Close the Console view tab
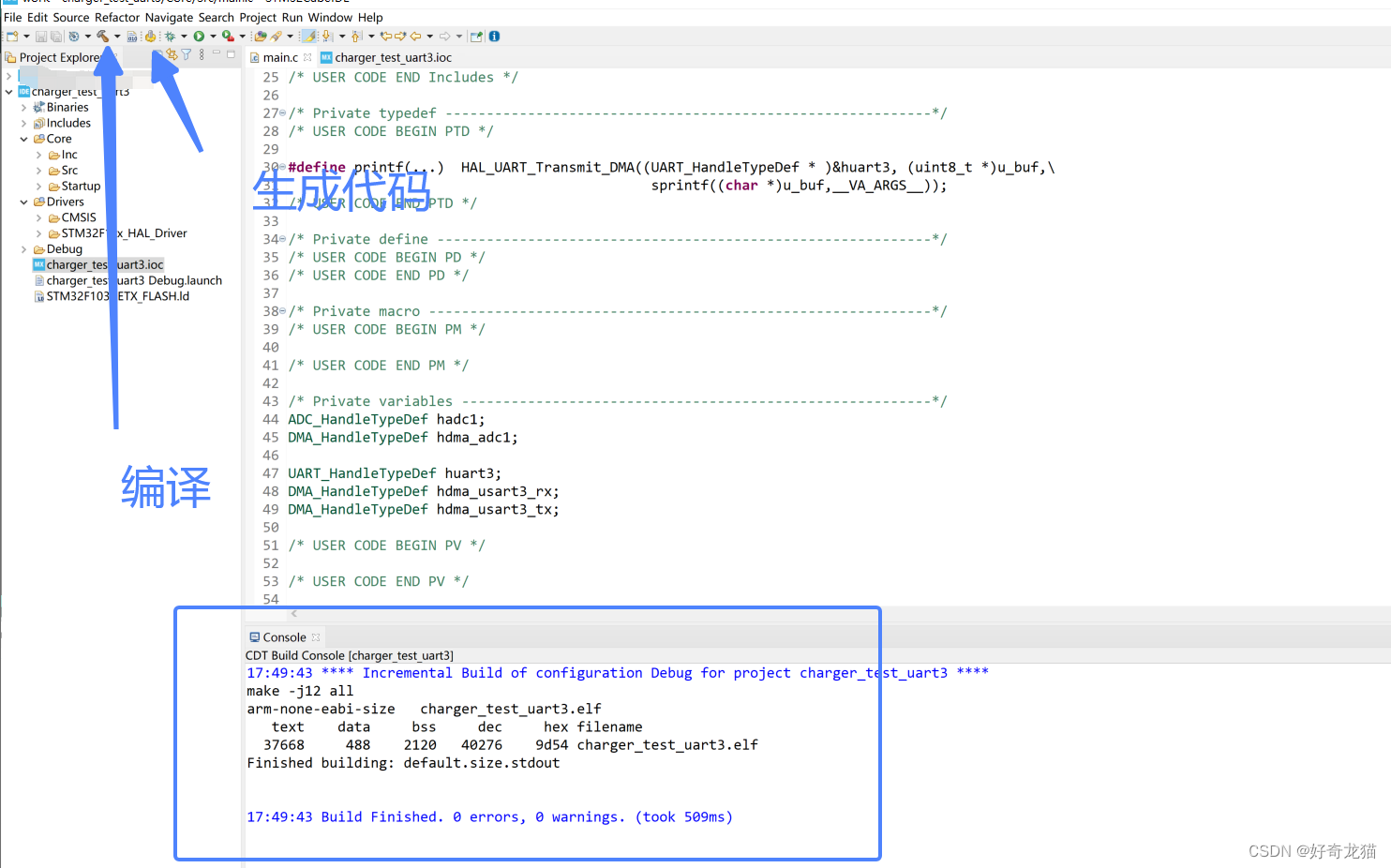 (316, 637)
